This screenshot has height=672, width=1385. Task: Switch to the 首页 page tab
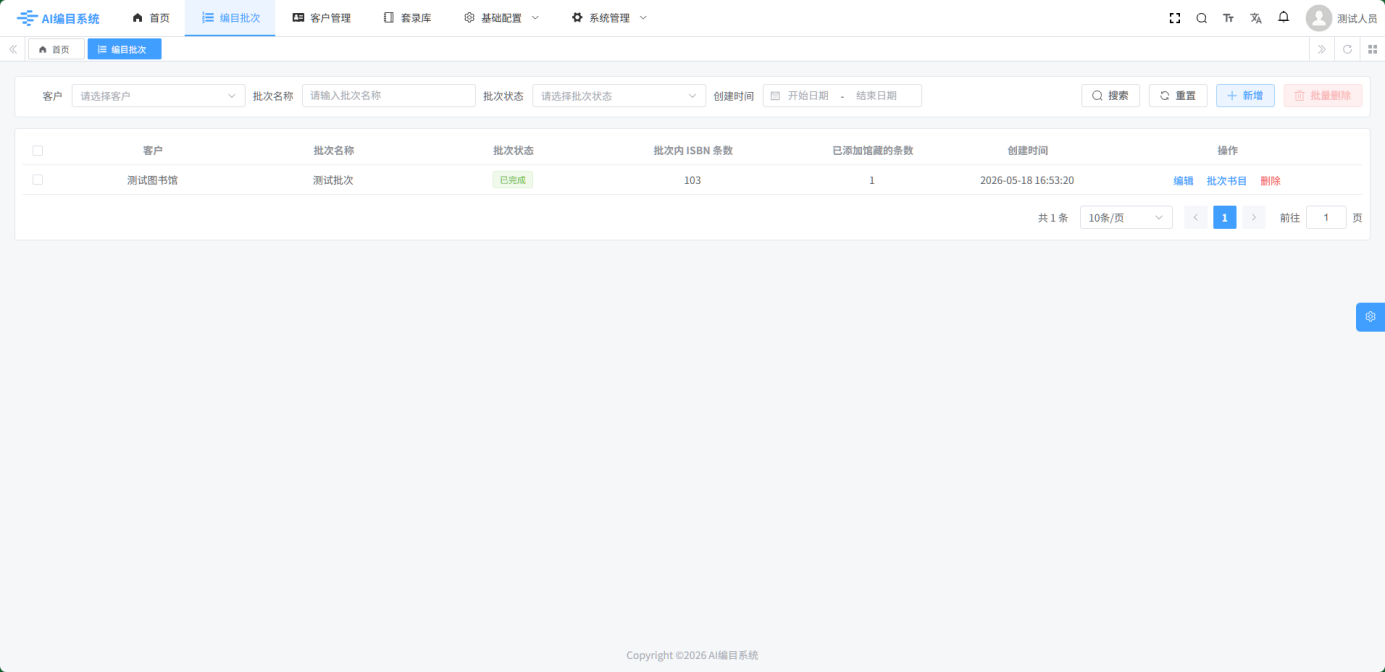(56, 49)
